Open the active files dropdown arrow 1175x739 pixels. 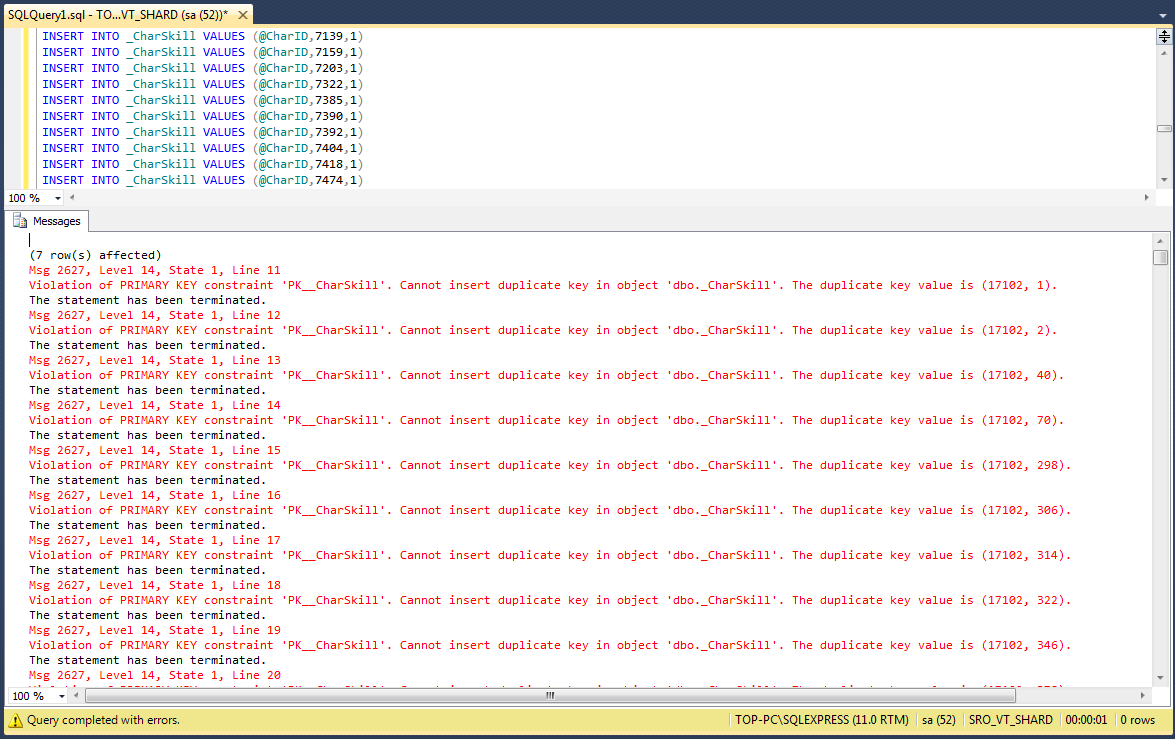click(1162, 16)
